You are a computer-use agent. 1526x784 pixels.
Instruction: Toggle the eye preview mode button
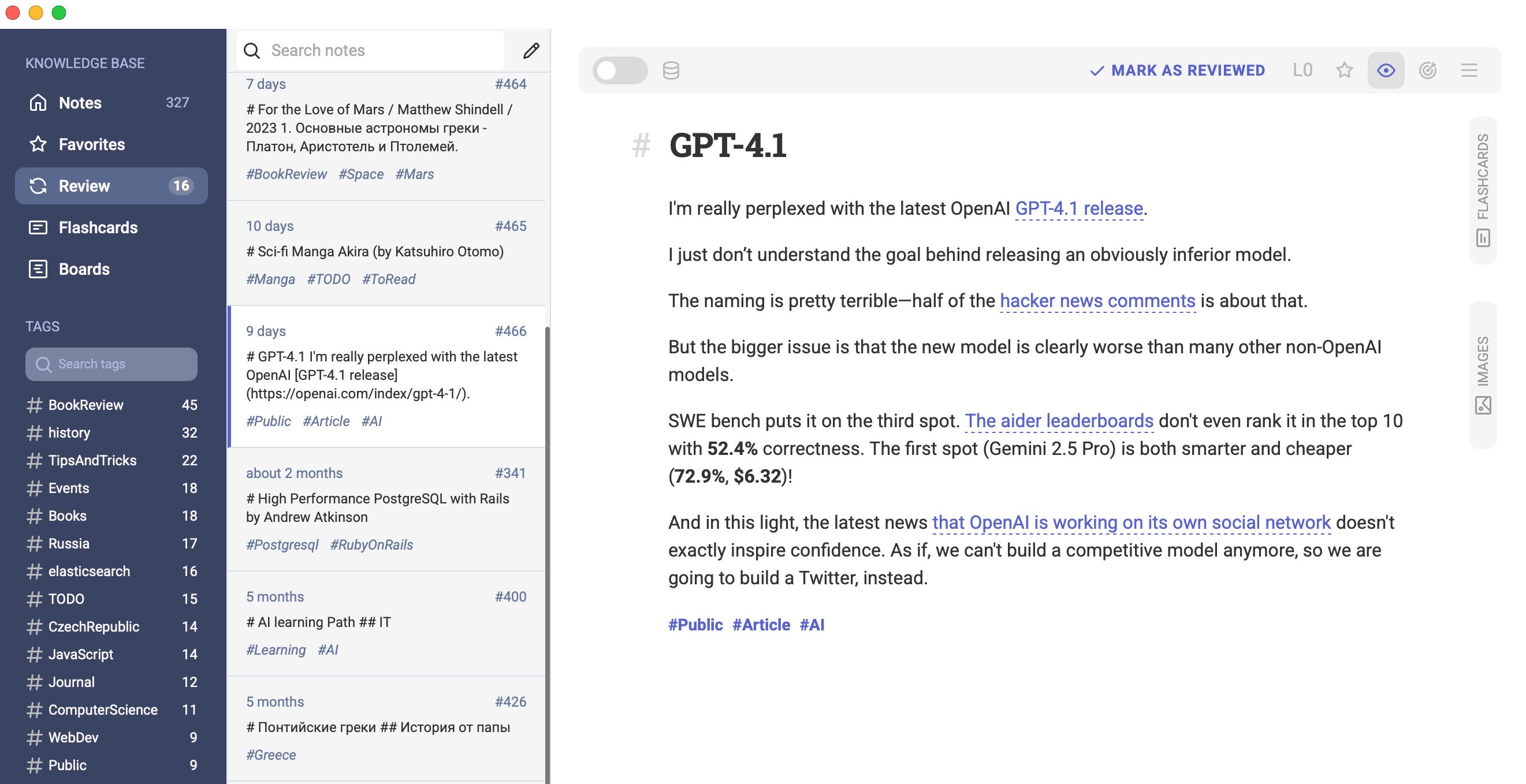(x=1386, y=70)
